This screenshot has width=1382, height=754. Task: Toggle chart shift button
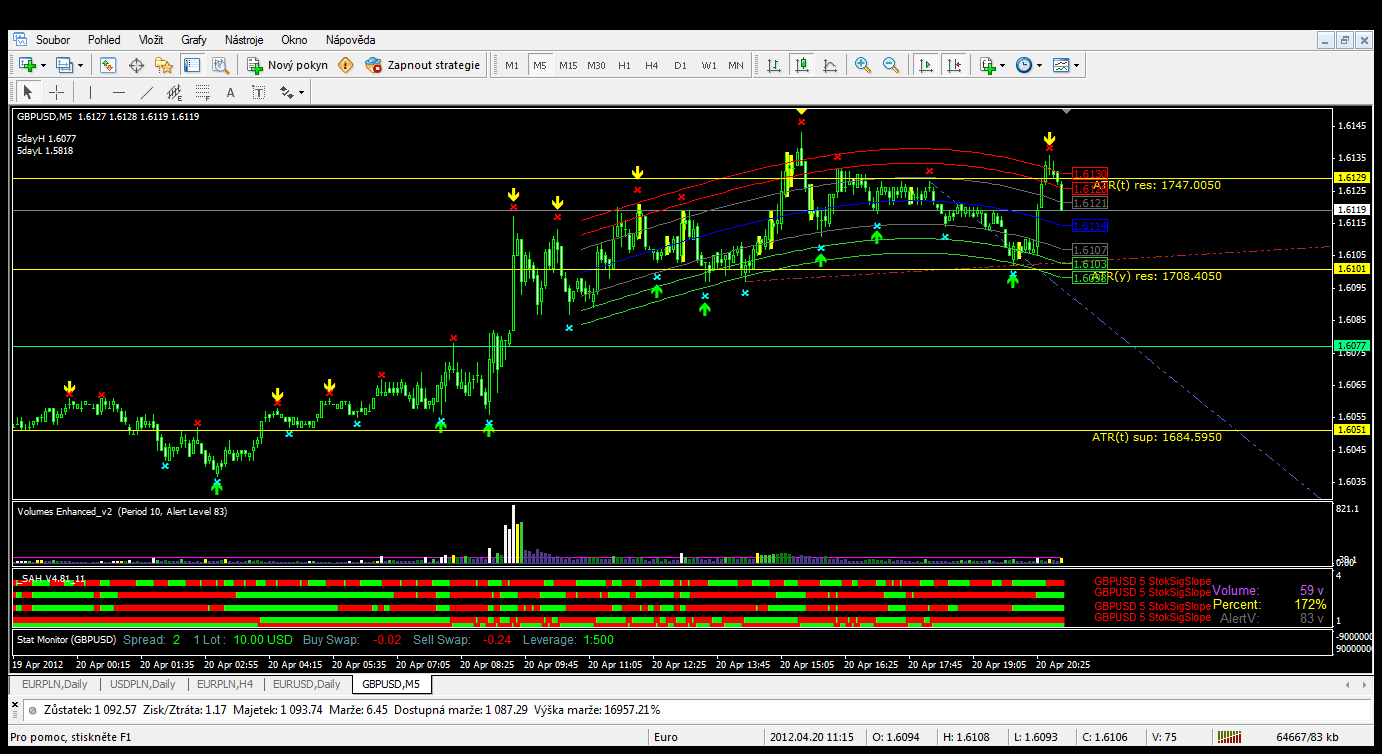[954, 65]
